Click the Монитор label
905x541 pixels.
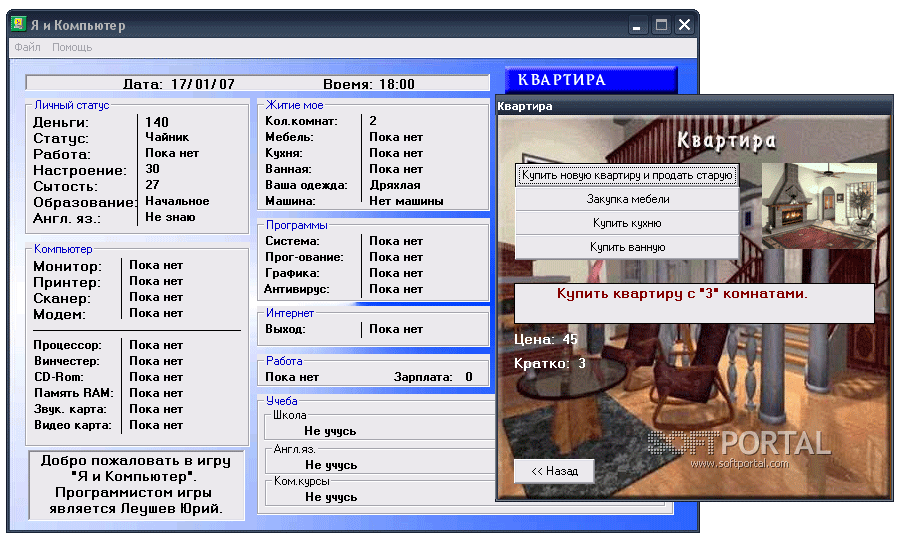tap(67, 266)
